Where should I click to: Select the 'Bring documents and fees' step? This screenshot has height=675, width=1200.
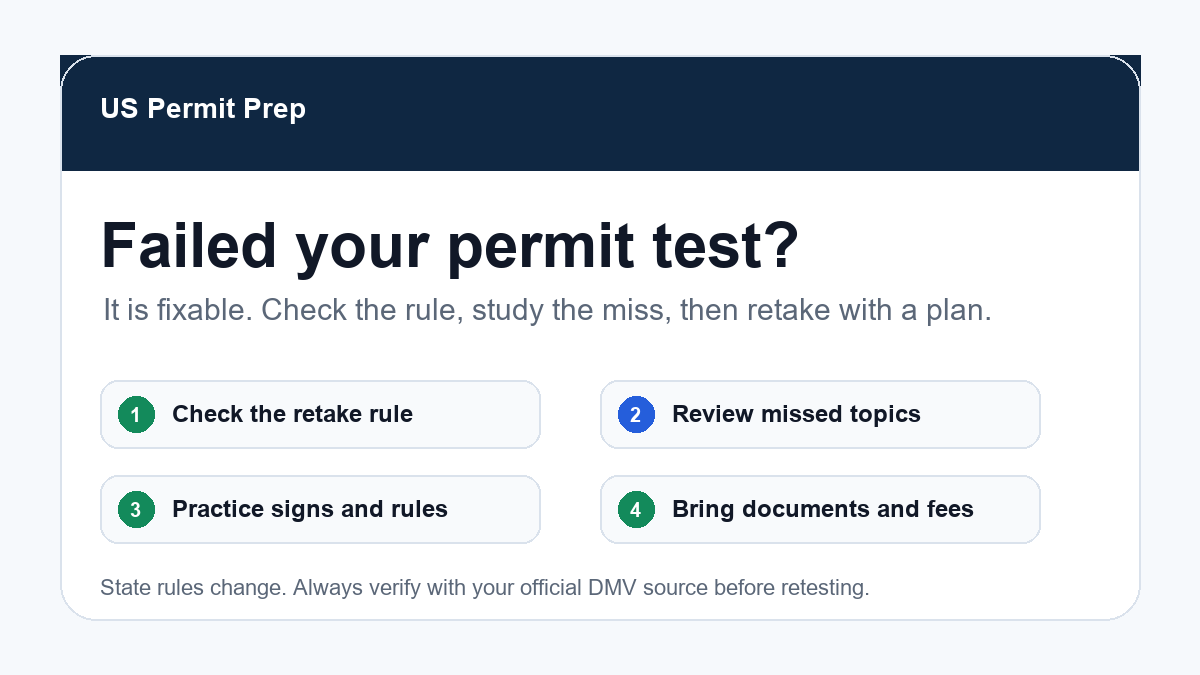pyautogui.click(x=820, y=509)
